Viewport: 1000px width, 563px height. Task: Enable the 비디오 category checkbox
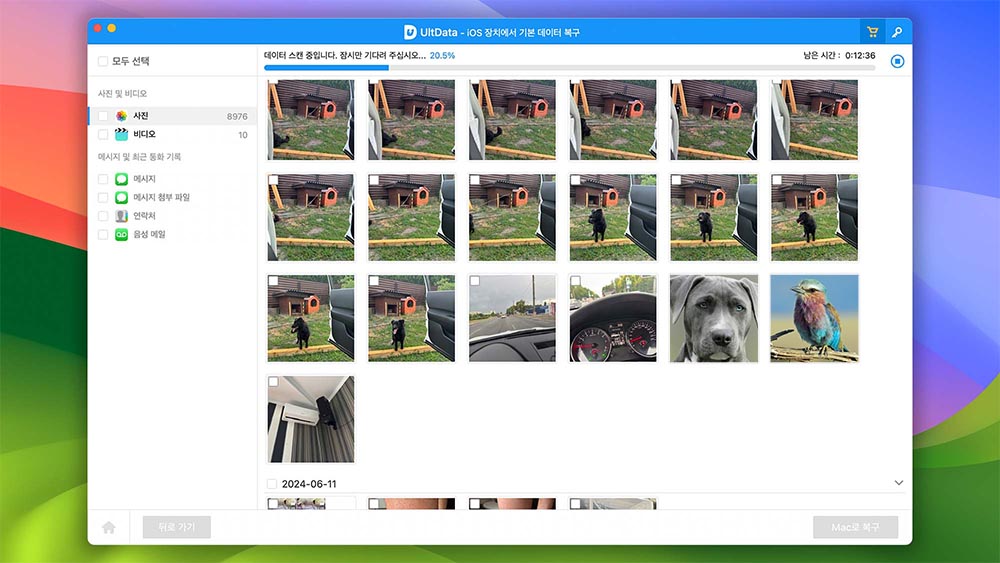click(x=103, y=135)
